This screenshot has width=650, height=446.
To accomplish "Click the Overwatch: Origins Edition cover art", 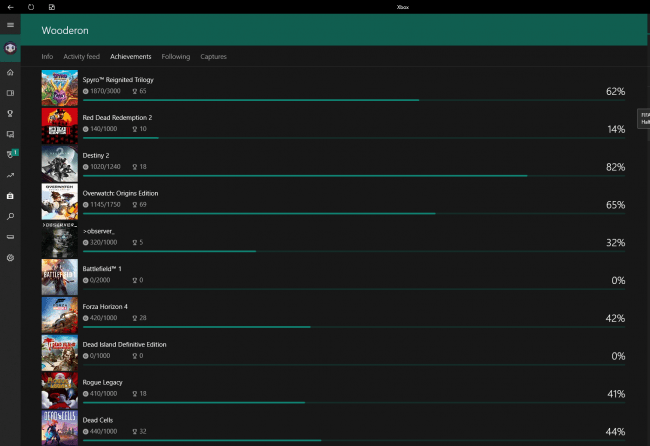I will (x=59, y=201).
